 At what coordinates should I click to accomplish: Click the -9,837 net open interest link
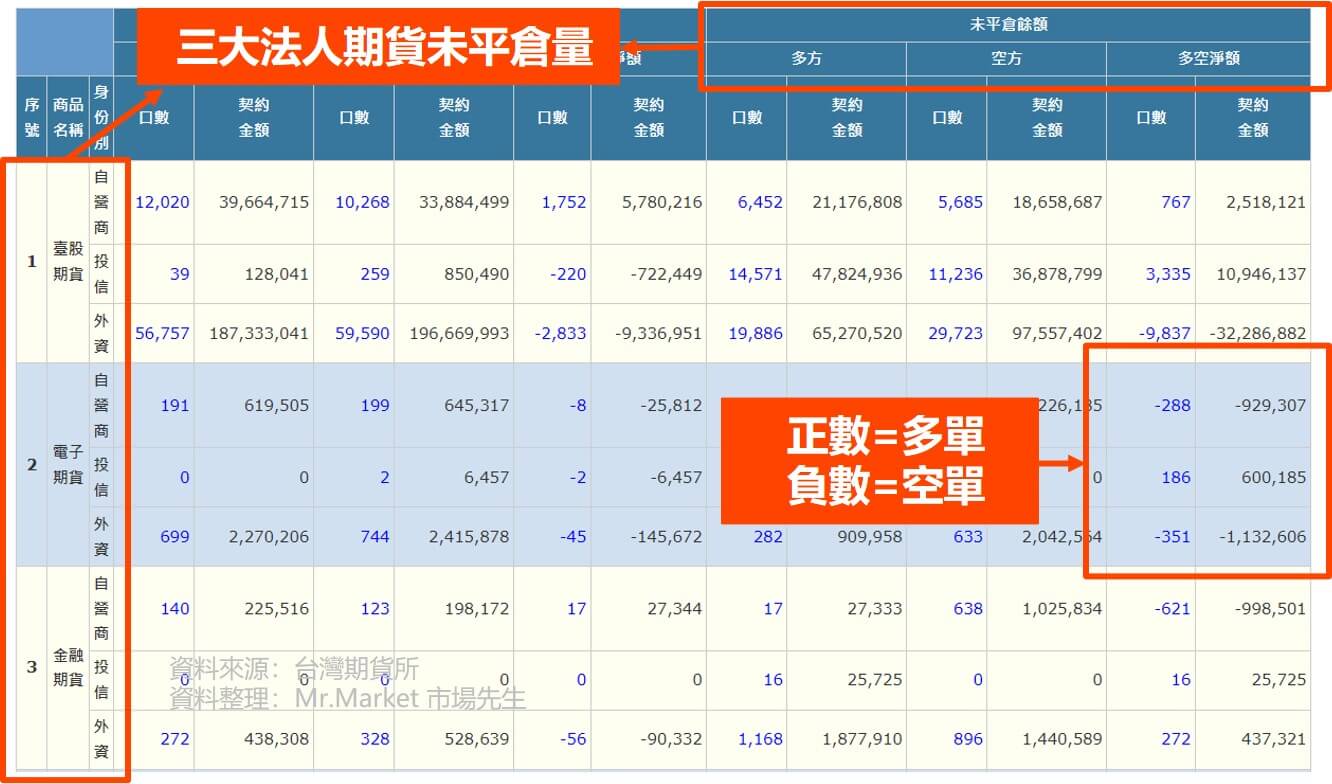tap(1164, 334)
